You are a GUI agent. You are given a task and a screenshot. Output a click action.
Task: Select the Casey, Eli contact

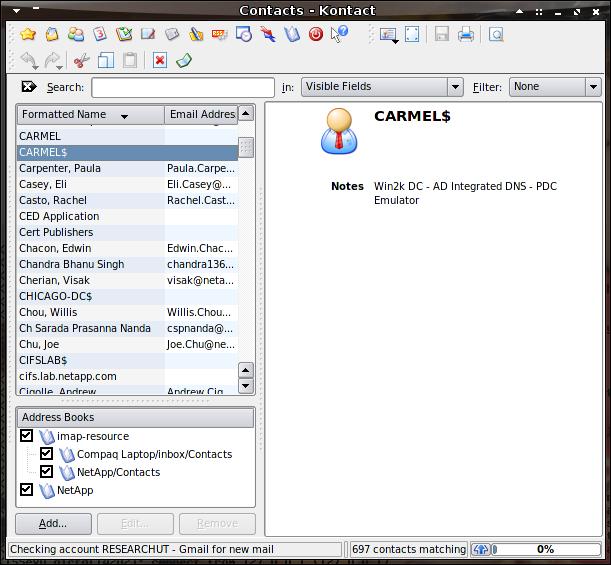(x=127, y=184)
